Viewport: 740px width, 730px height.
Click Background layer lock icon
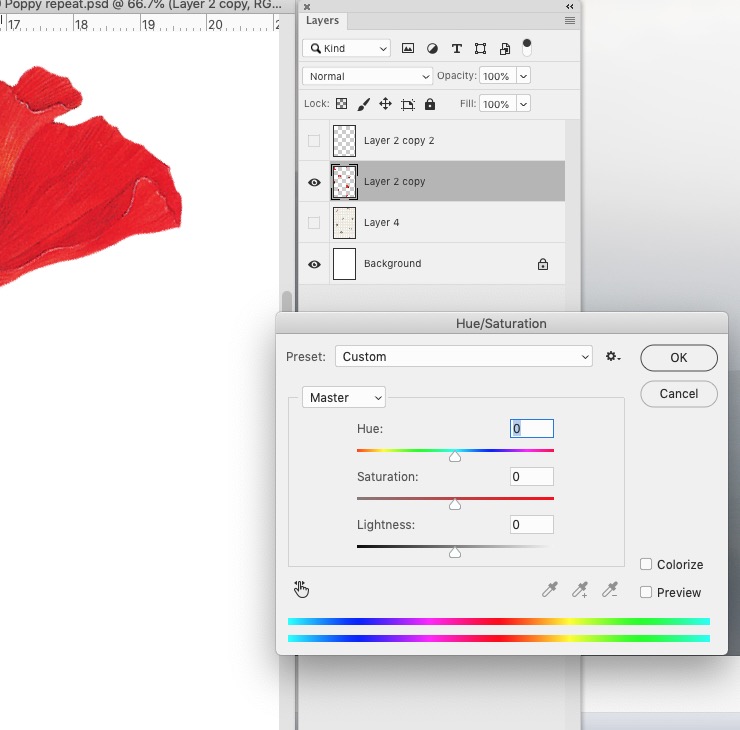point(543,264)
